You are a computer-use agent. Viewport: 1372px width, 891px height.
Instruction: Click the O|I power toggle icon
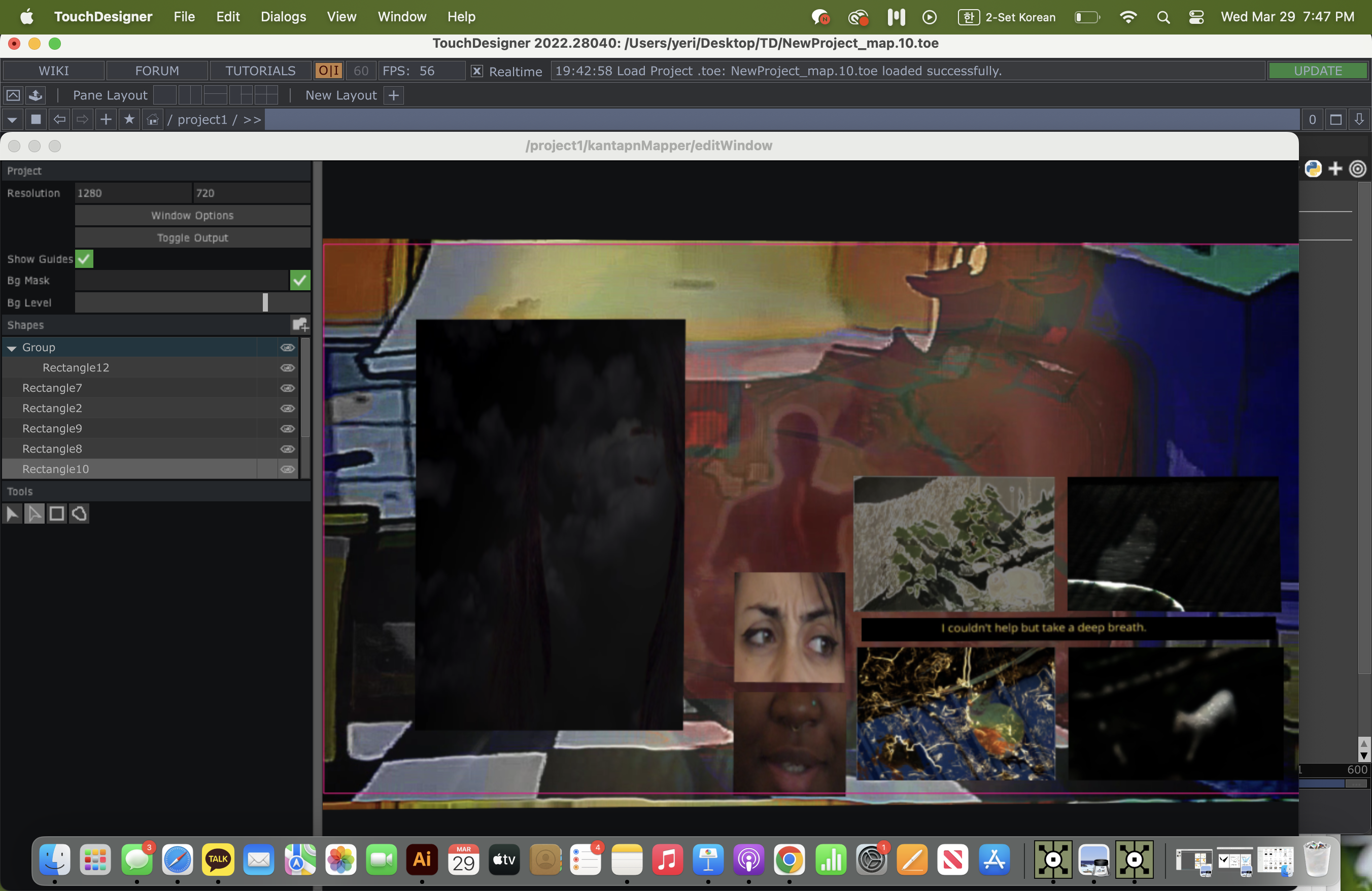click(x=329, y=71)
